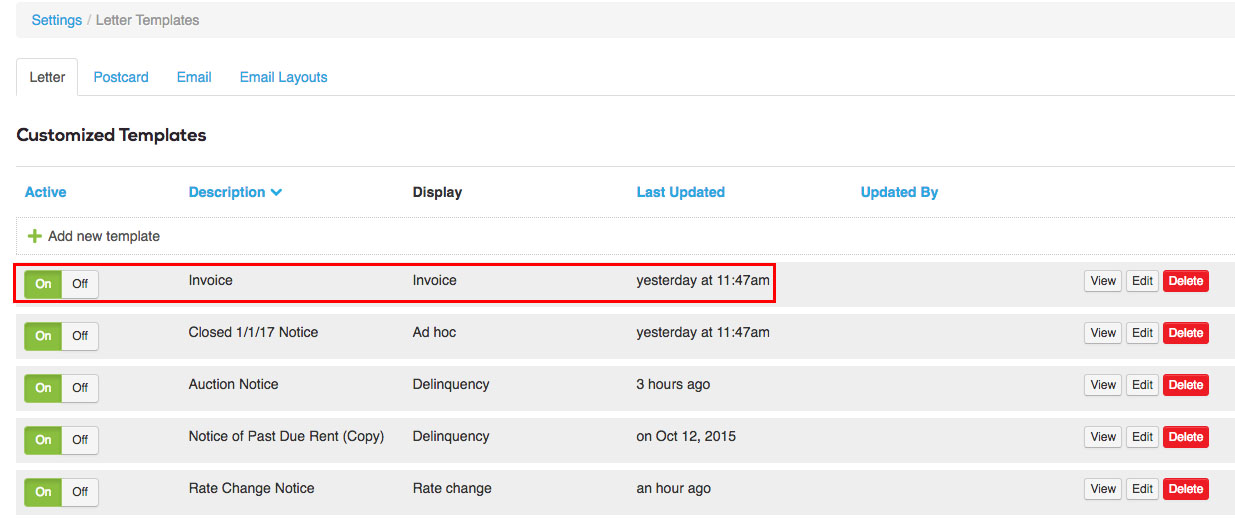This screenshot has width=1235, height=519.
Task: Toggle off the Rate Change Notice template
Action: point(80,492)
